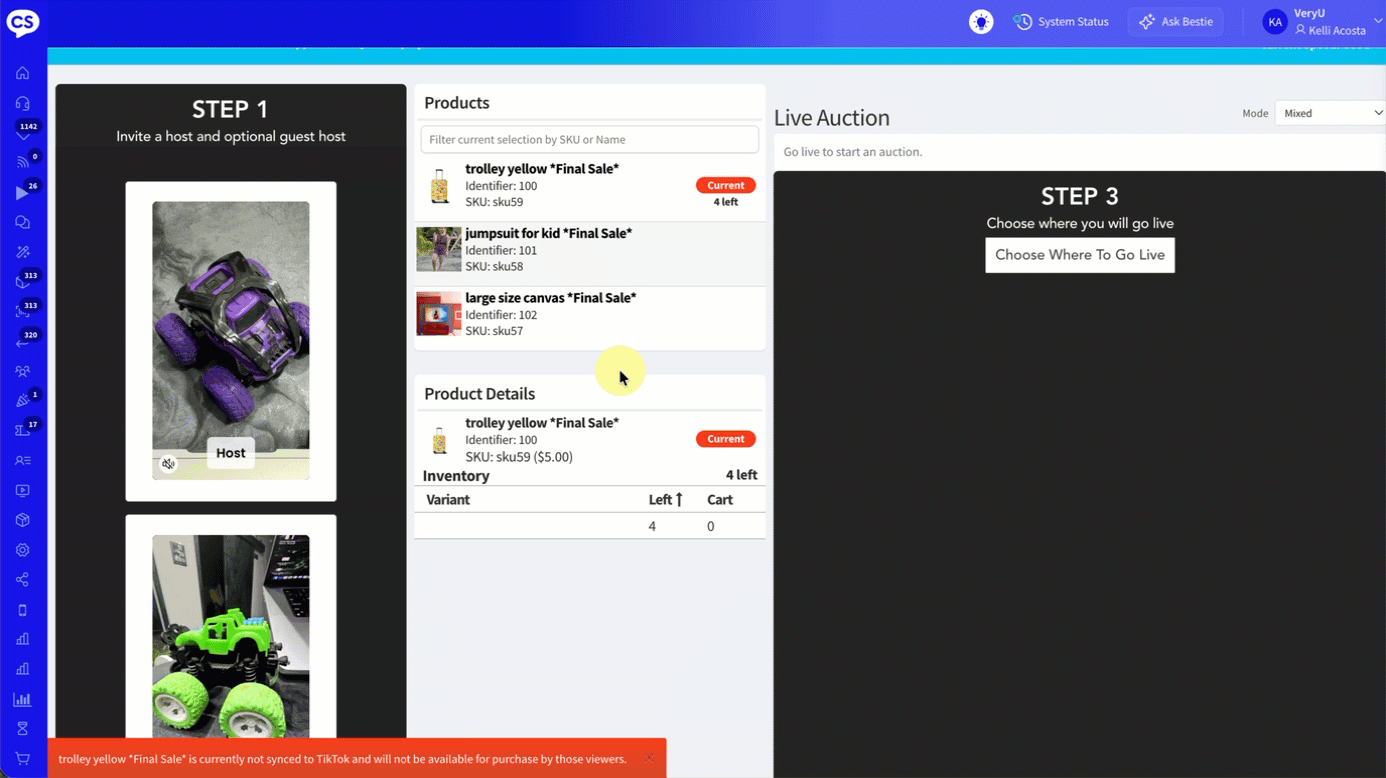Click the "Identifier: 102" text
Image resolution: width=1386 pixels, height=778 pixels.
pos(501,315)
